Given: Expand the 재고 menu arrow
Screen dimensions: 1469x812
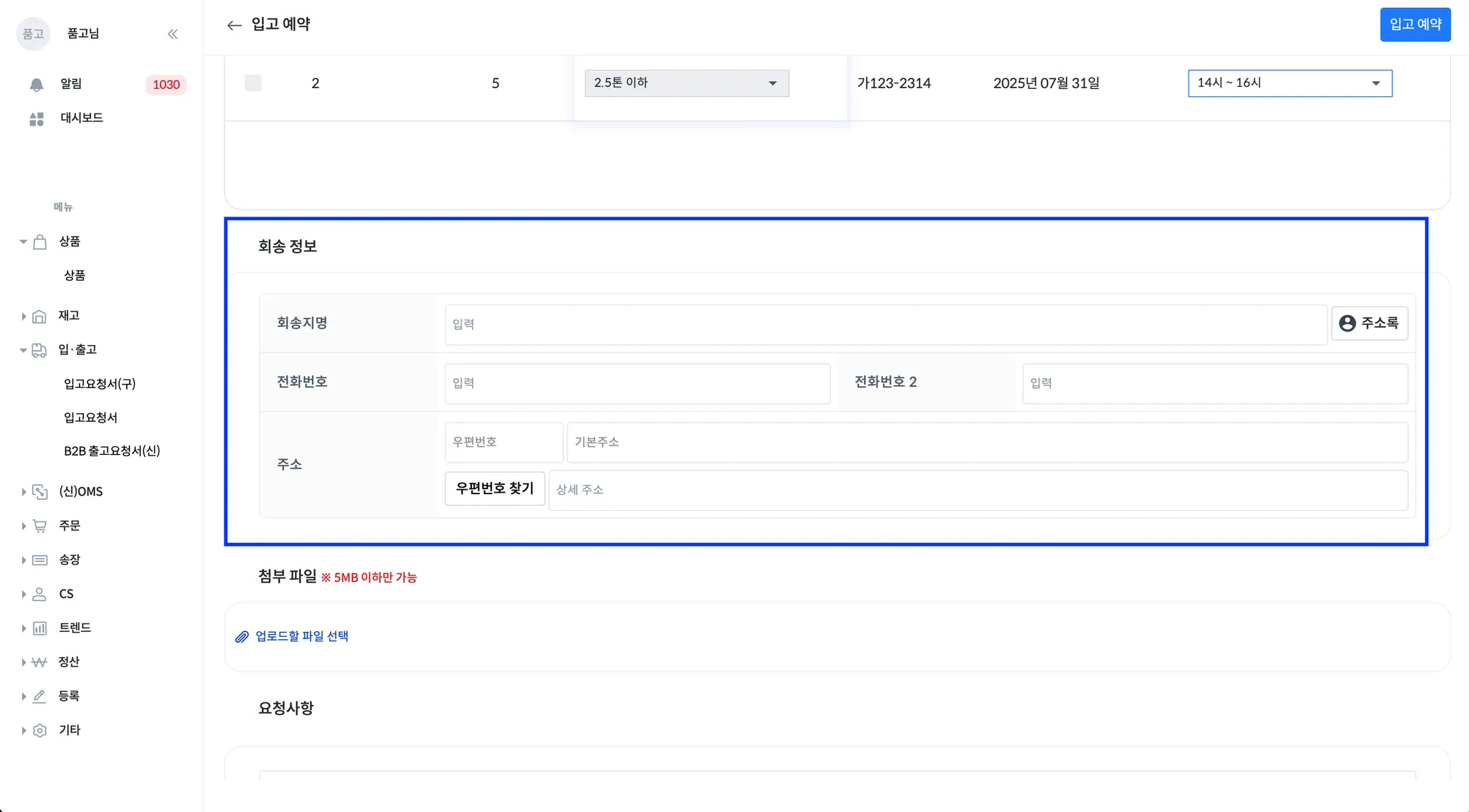Looking at the screenshot, I should (24, 316).
